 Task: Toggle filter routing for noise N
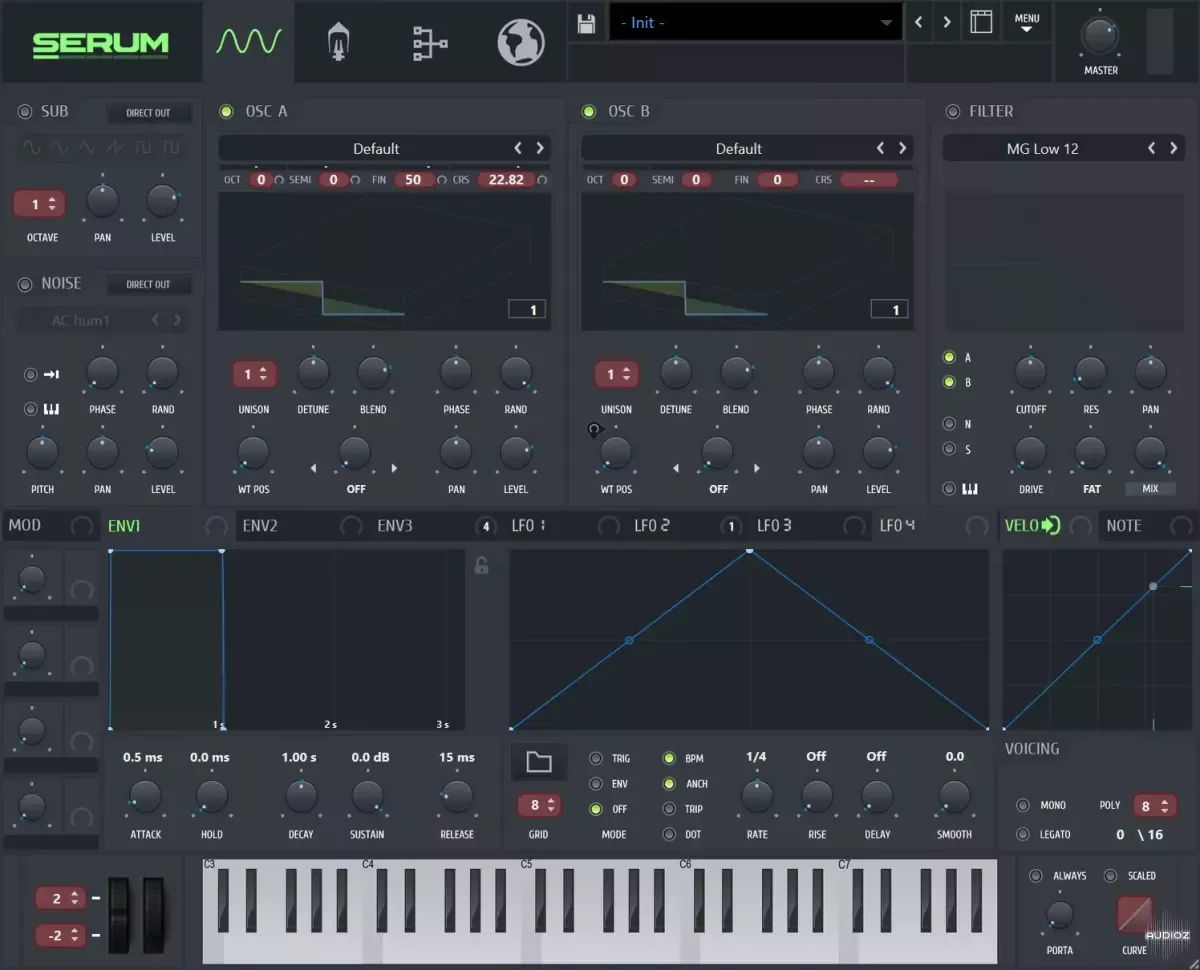[x=949, y=424]
